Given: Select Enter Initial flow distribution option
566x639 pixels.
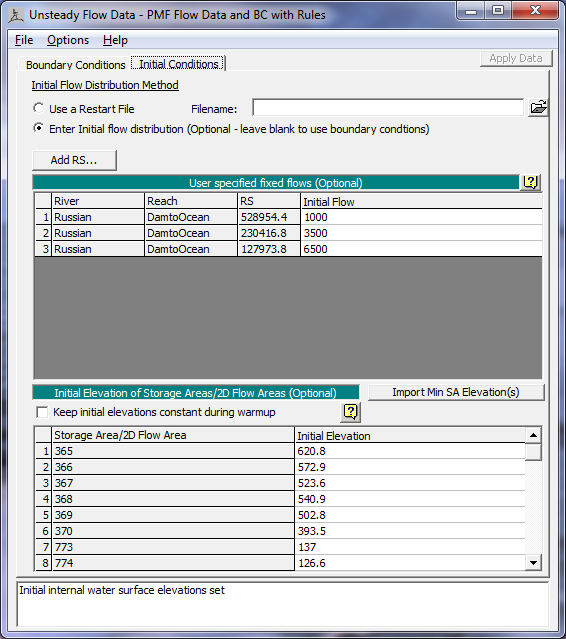Looking at the screenshot, I should click(39, 128).
